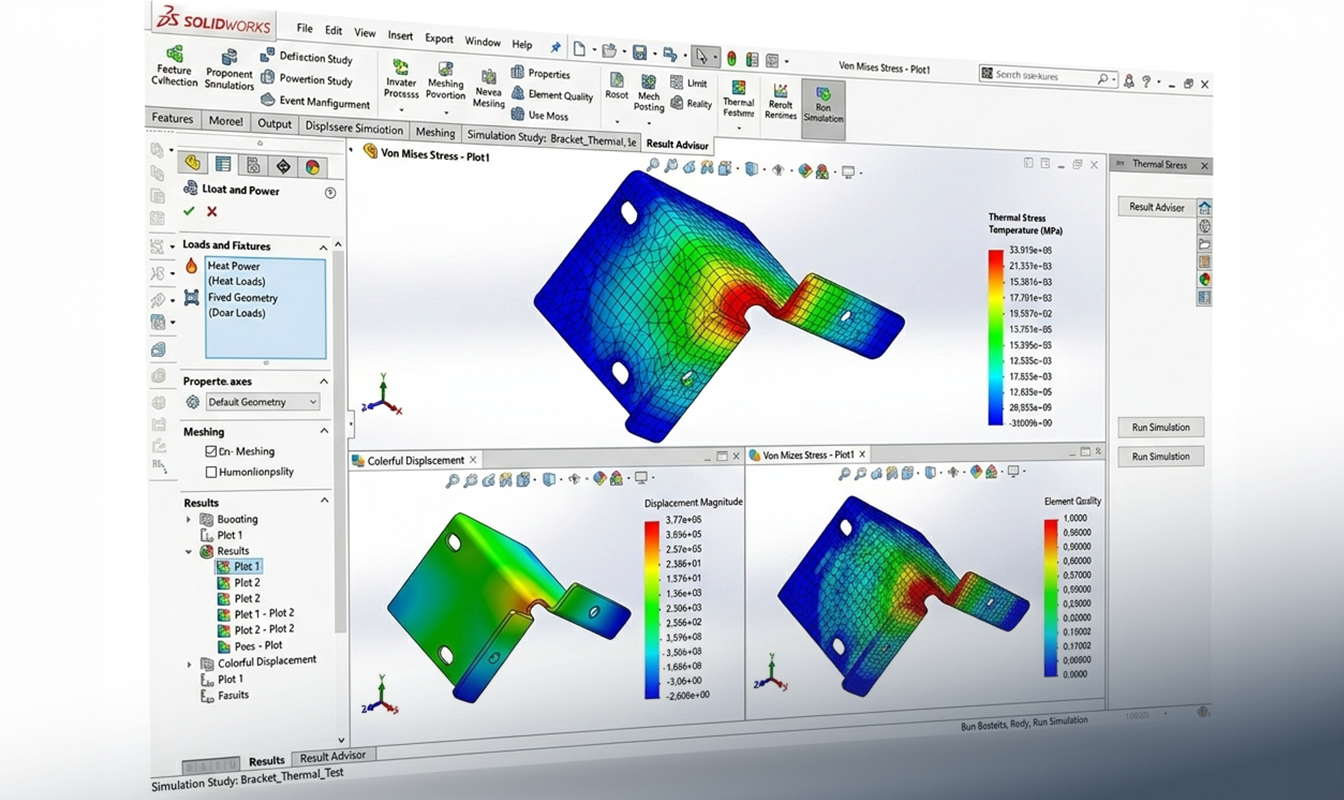
Task: Open the Rerolt Rentimes tool
Action: click(780, 101)
